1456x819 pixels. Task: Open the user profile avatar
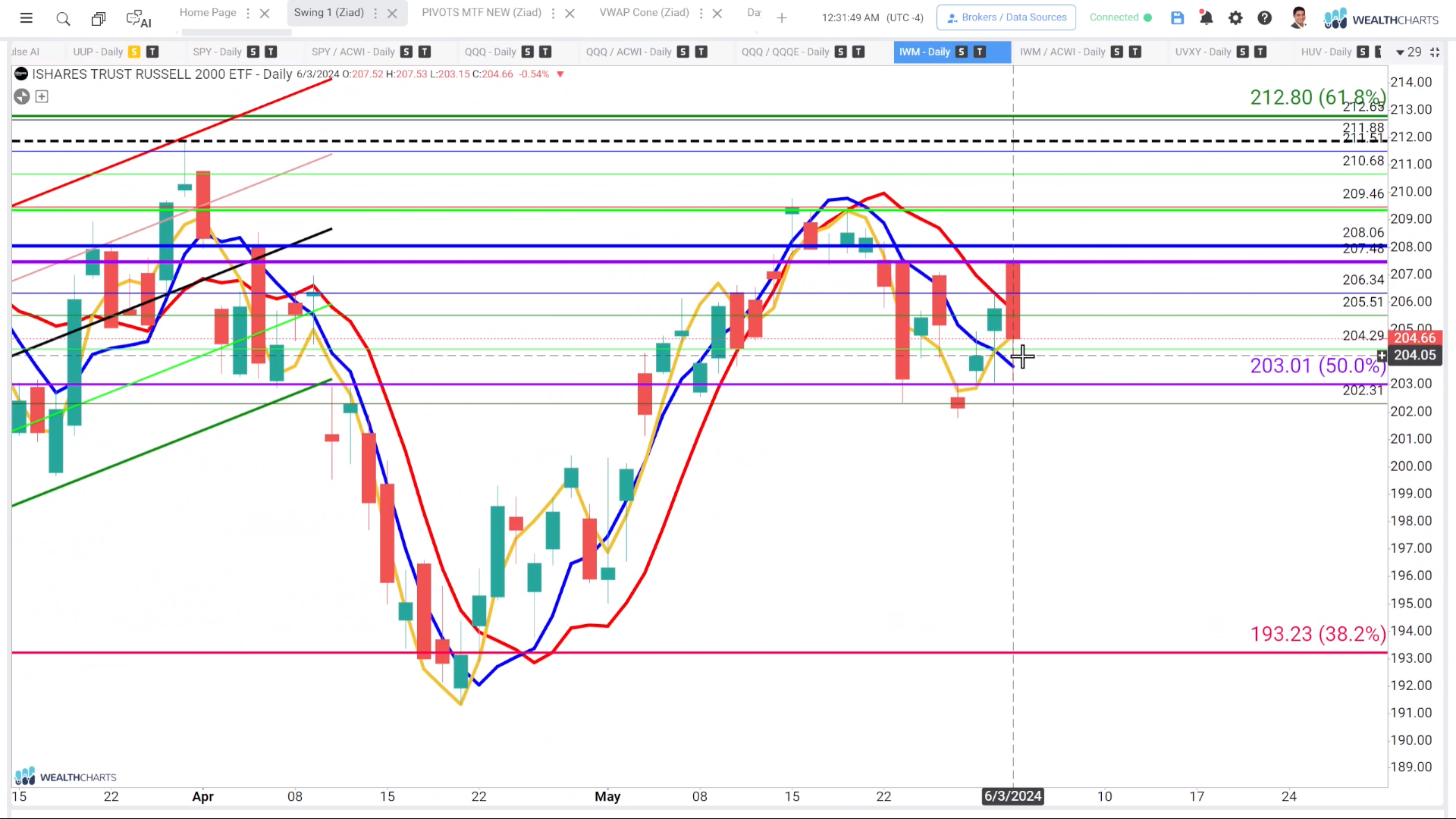pos(1298,17)
